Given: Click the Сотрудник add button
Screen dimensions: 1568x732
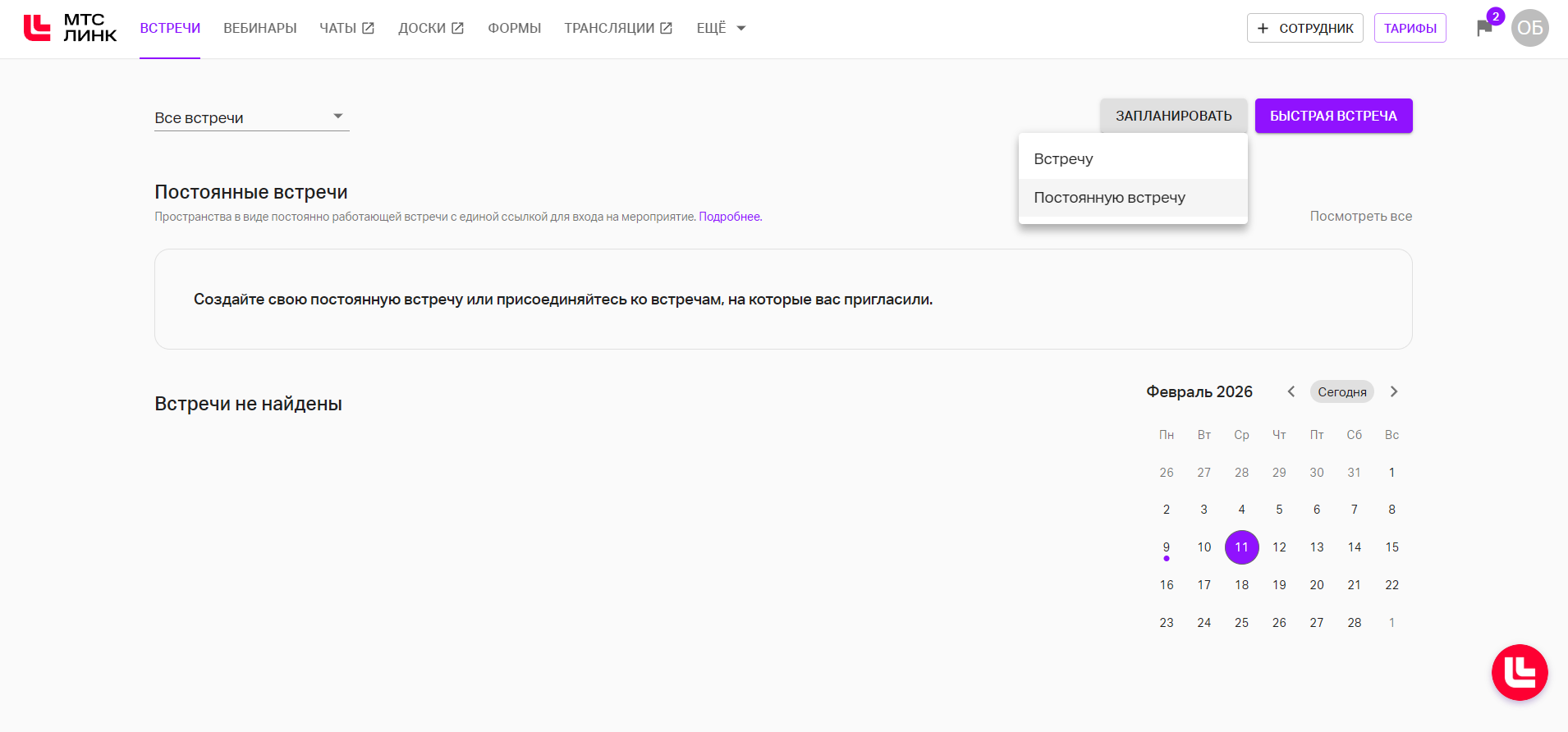Looking at the screenshot, I should (1304, 28).
